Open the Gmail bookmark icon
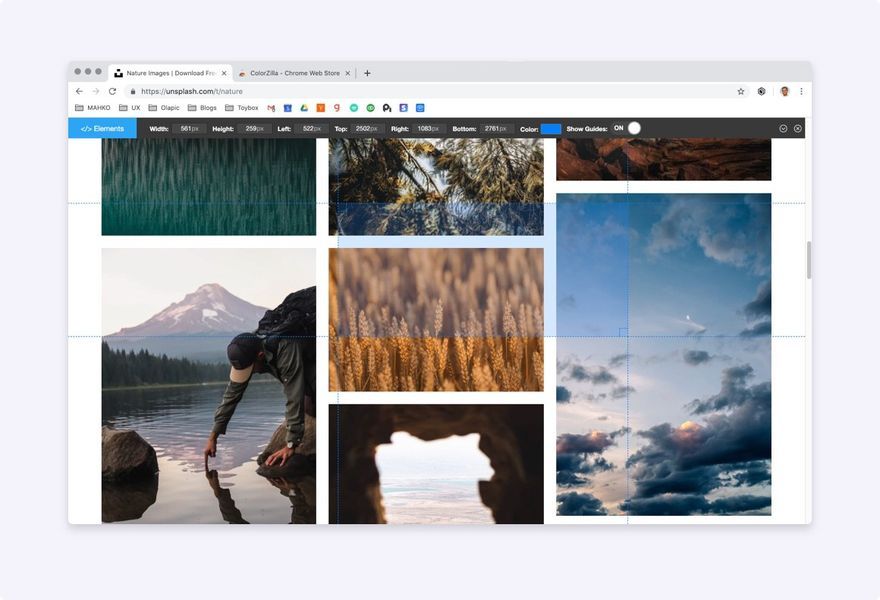880x600 pixels. pos(271,108)
